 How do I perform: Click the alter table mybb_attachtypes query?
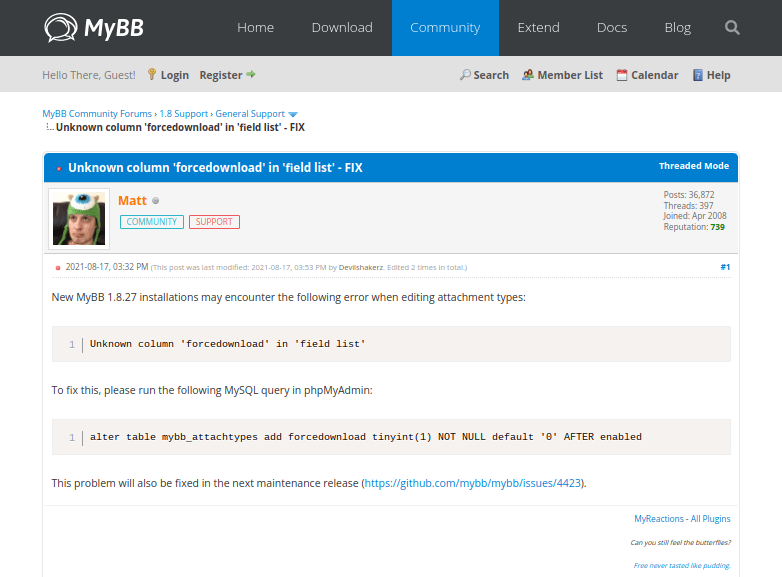(x=366, y=437)
